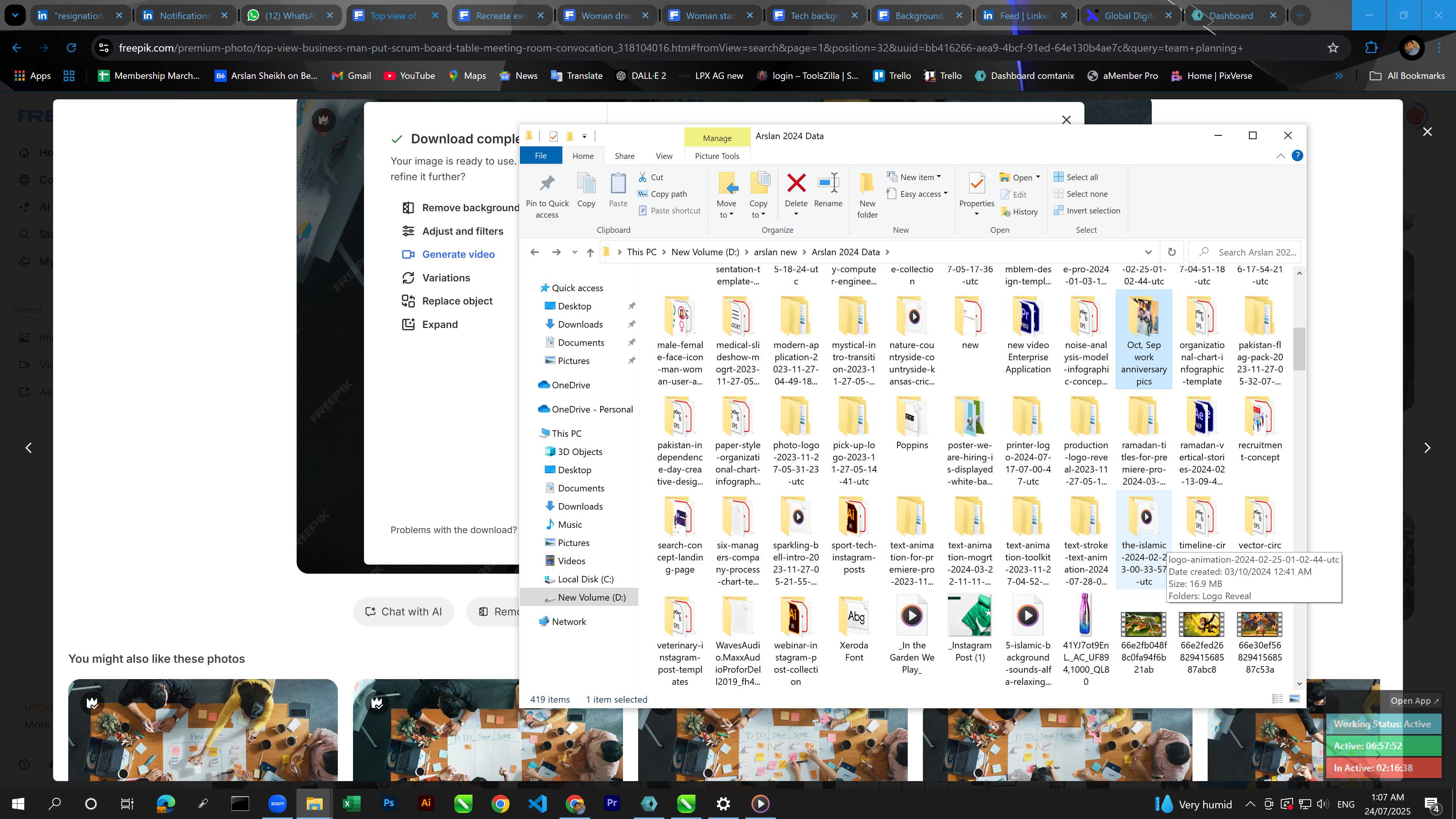Switch to details view in status bar
This screenshot has height=819, width=1456.
point(1277,698)
